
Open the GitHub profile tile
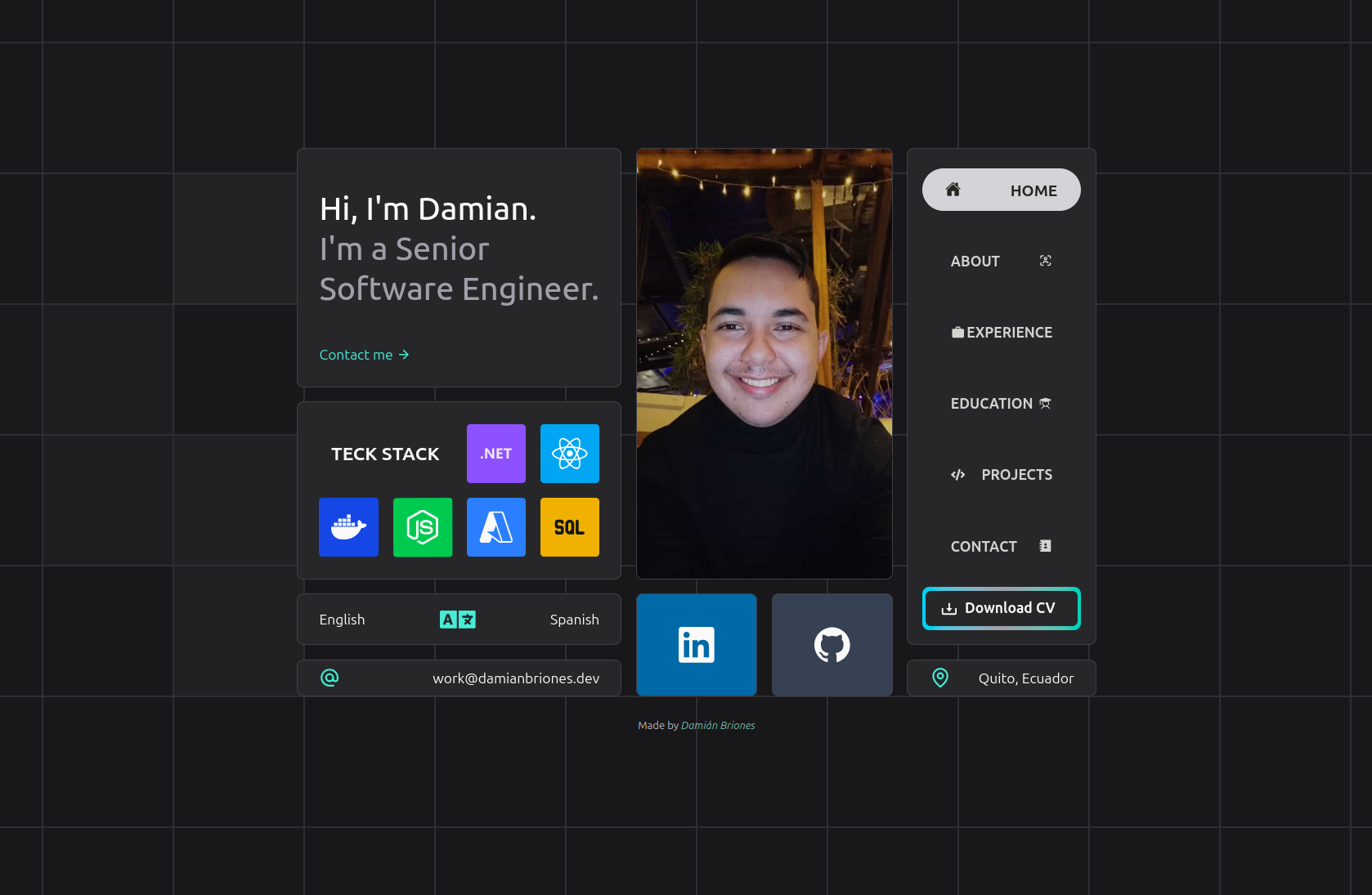(832, 645)
